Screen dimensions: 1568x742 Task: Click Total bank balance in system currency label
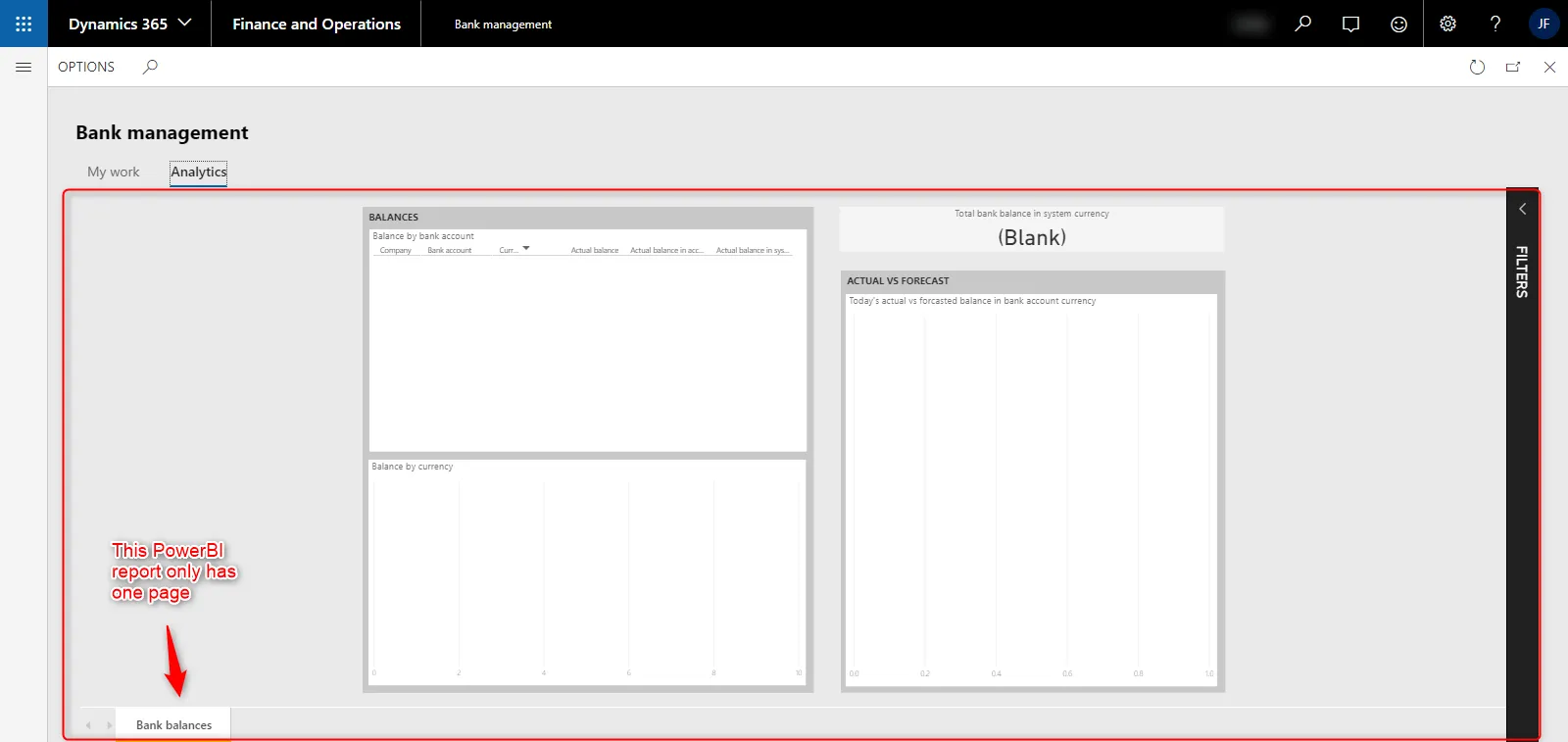click(1032, 214)
